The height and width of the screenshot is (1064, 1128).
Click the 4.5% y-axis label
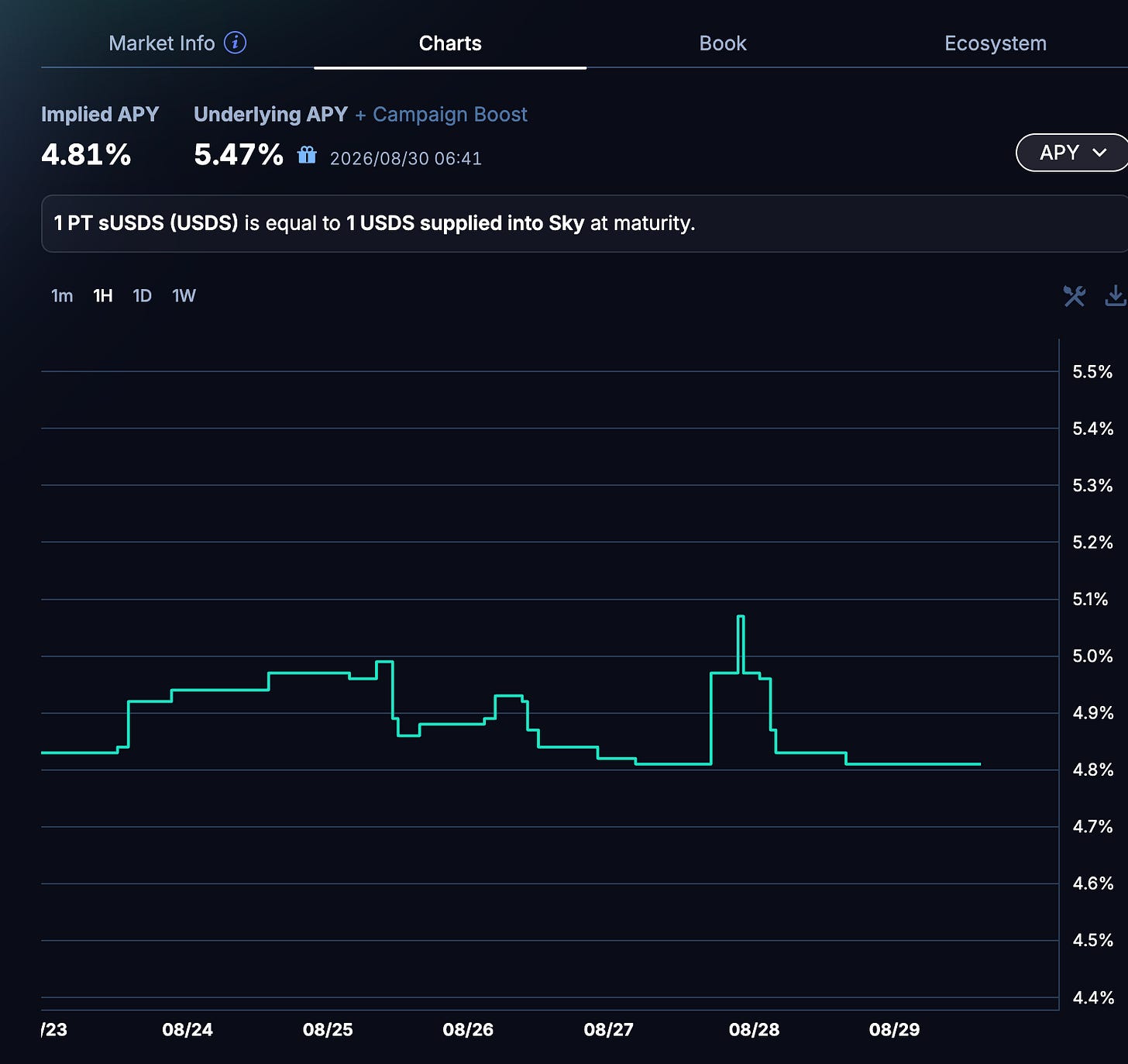[1092, 940]
